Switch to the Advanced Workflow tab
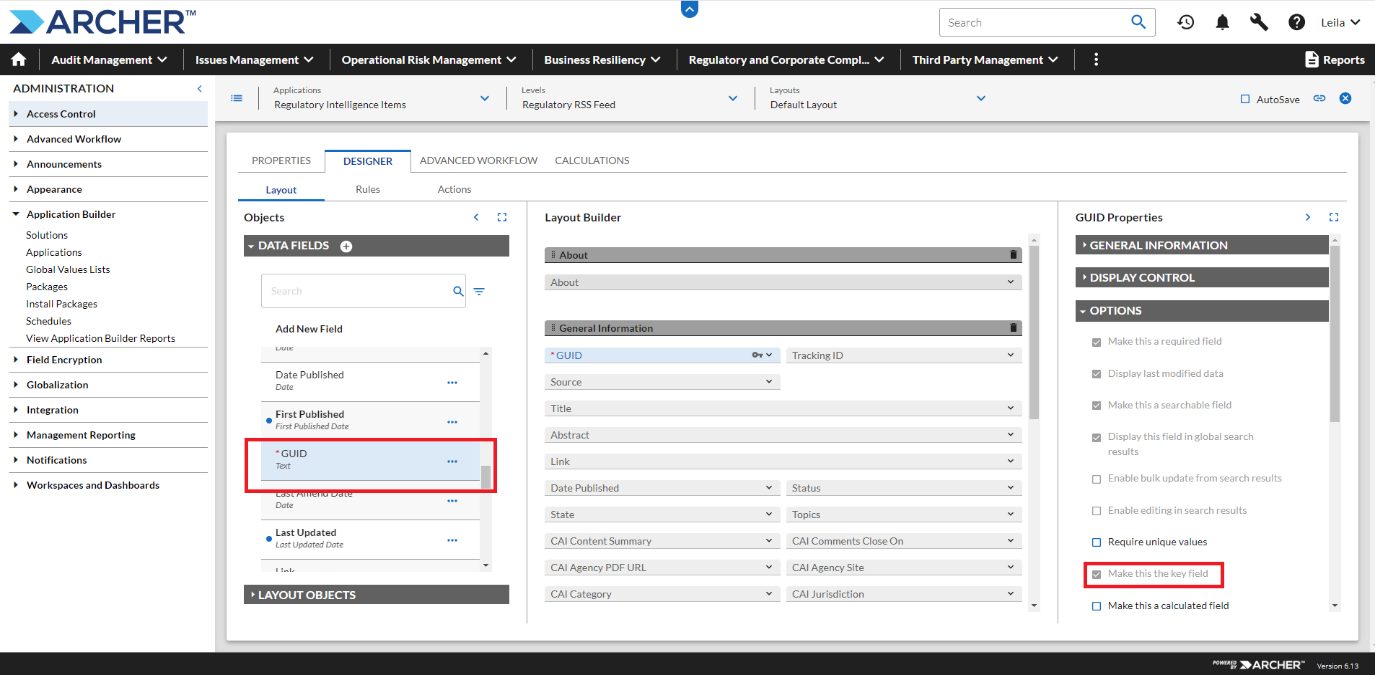This screenshot has width=1375, height=675. tap(479, 160)
